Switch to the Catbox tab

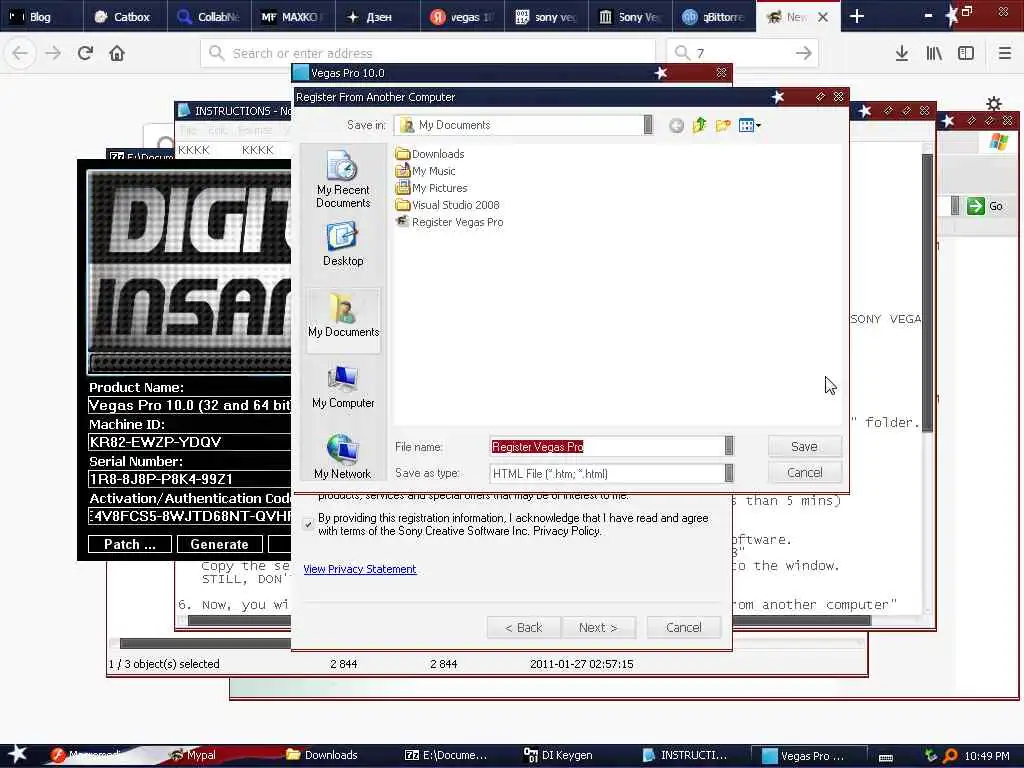pos(125,16)
